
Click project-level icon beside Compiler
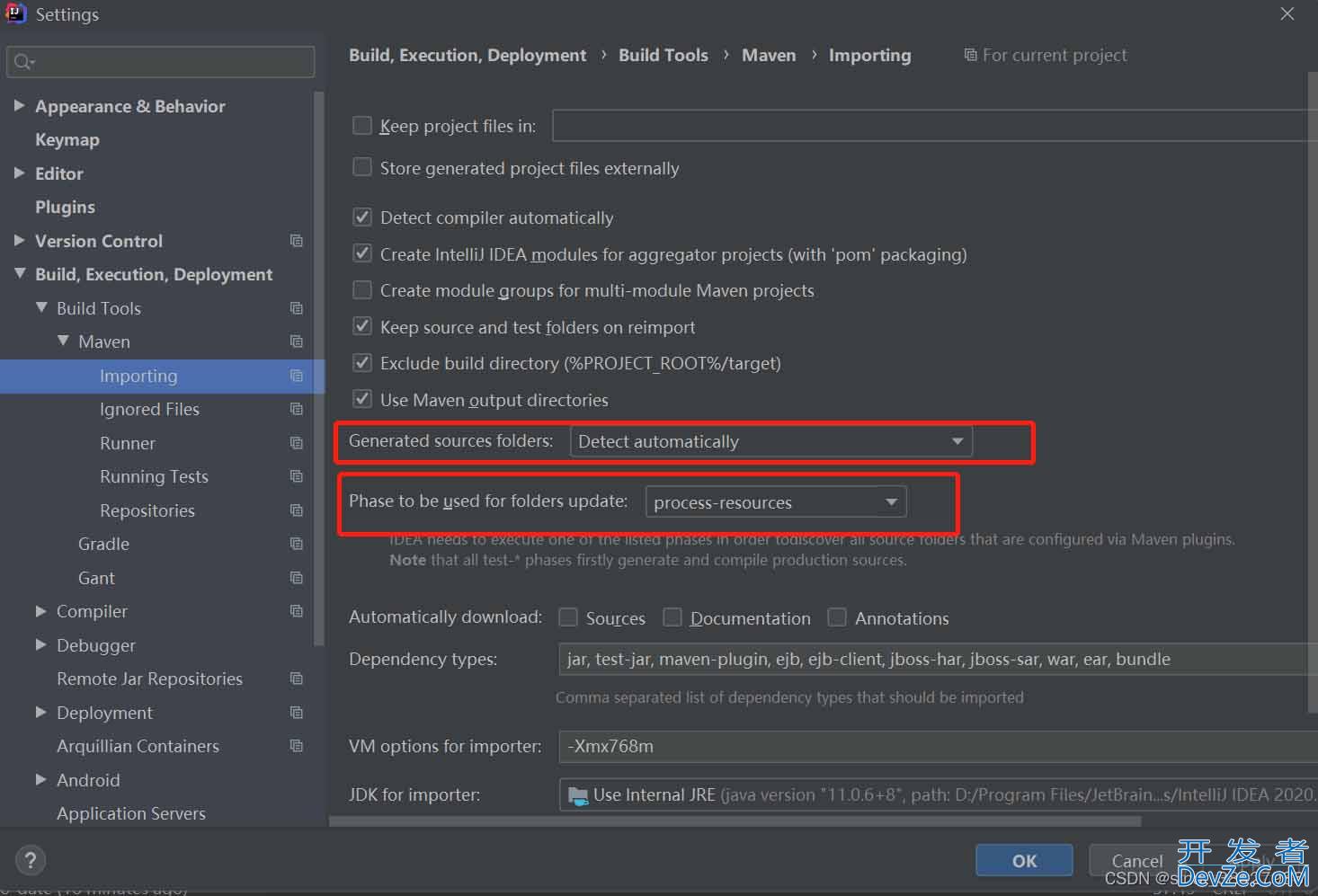pos(297,611)
